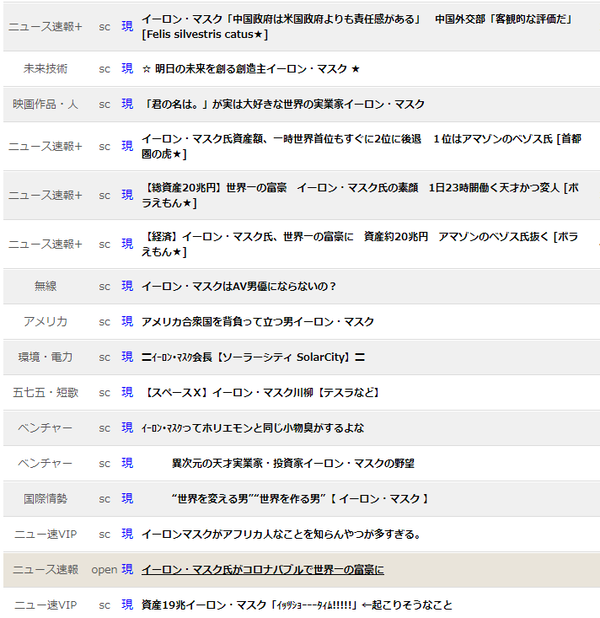Click 現 link in the 映画作品・人 row
This screenshot has width=600, height=618.
point(127,104)
